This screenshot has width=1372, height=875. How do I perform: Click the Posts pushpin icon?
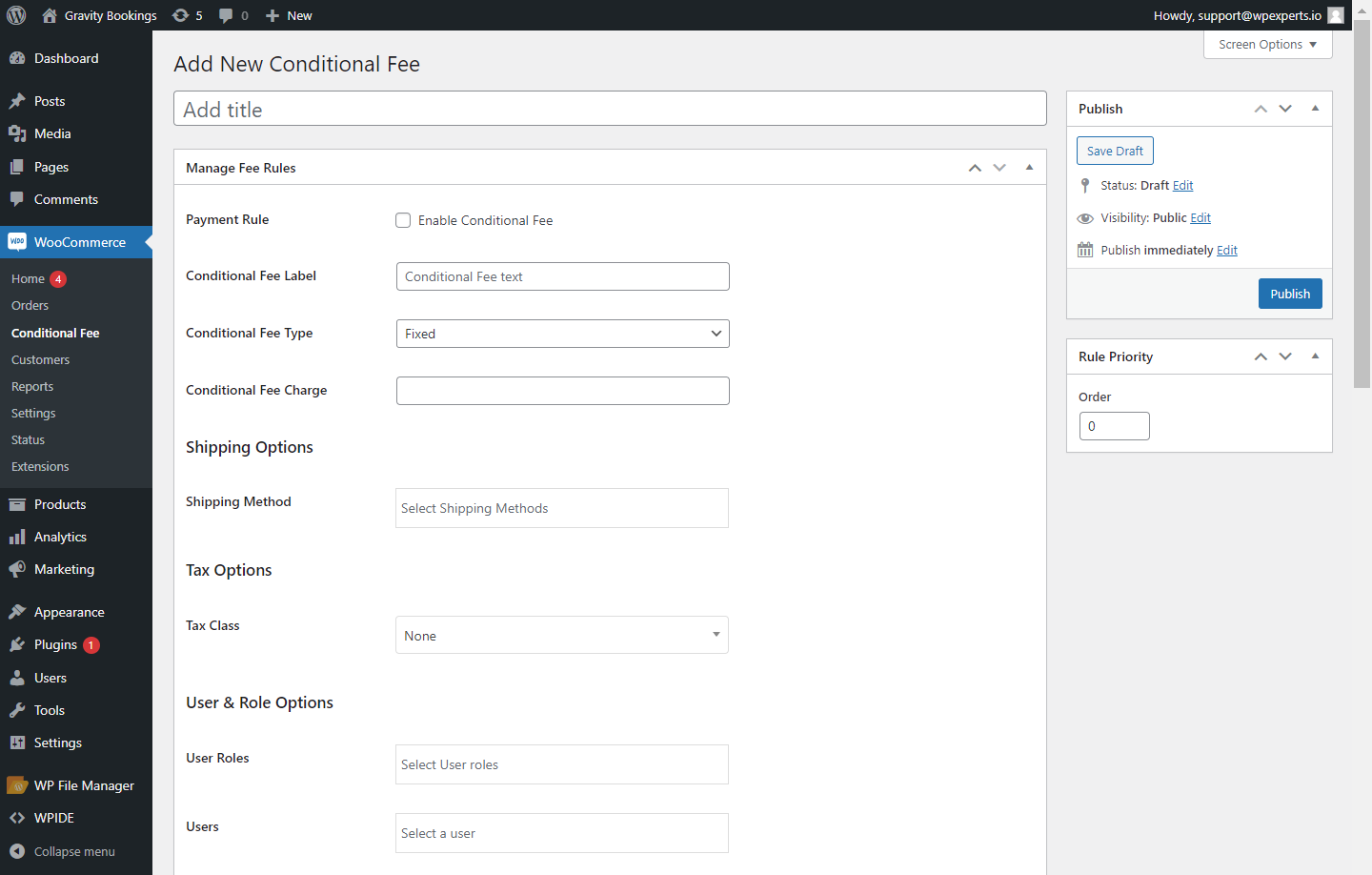pyautogui.click(x=17, y=101)
